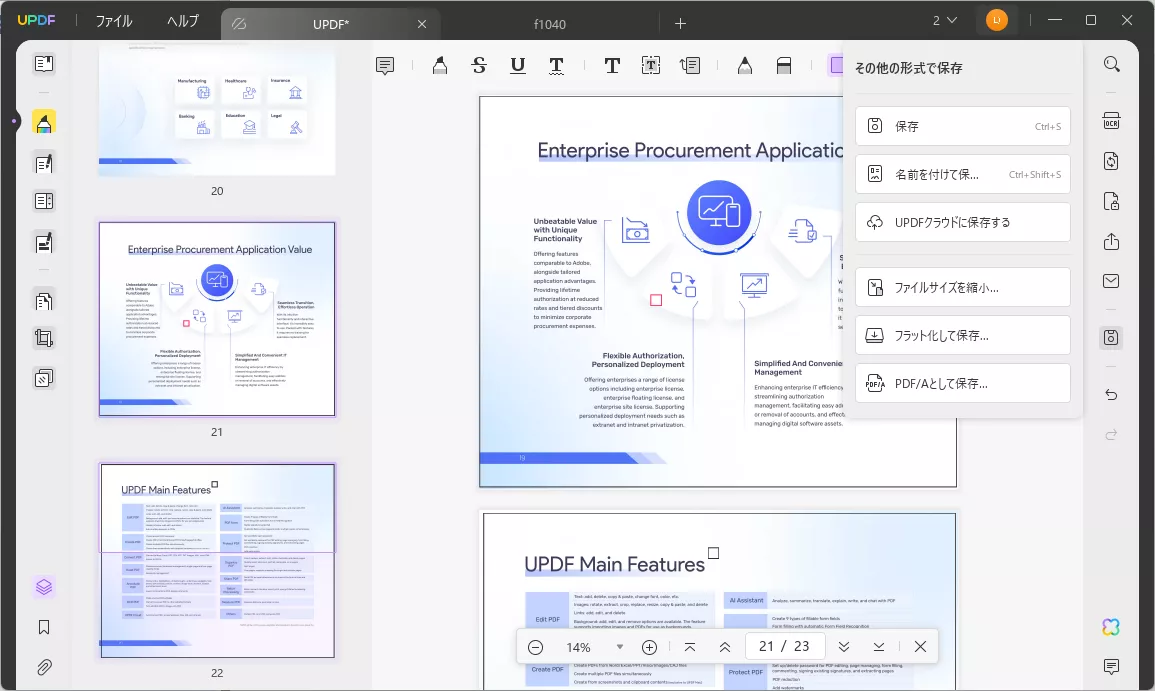Select page 20 thumbnail

click(x=217, y=111)
